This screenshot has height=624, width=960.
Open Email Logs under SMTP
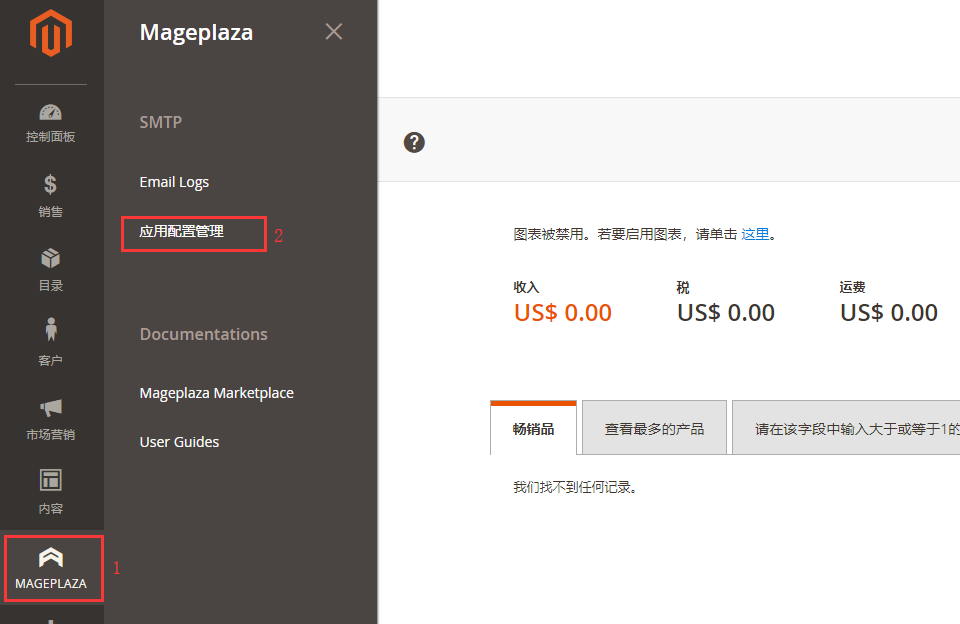(x=174, y=182)
